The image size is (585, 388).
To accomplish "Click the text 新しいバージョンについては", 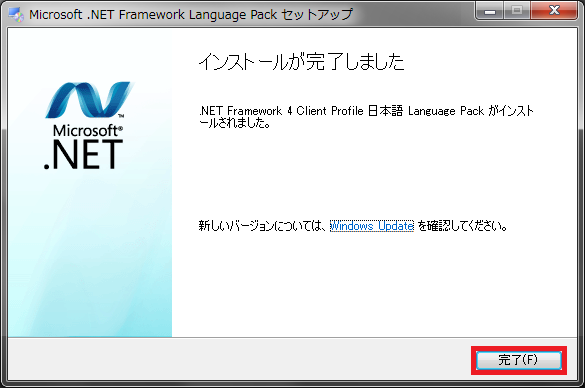I will pos(259,226).
